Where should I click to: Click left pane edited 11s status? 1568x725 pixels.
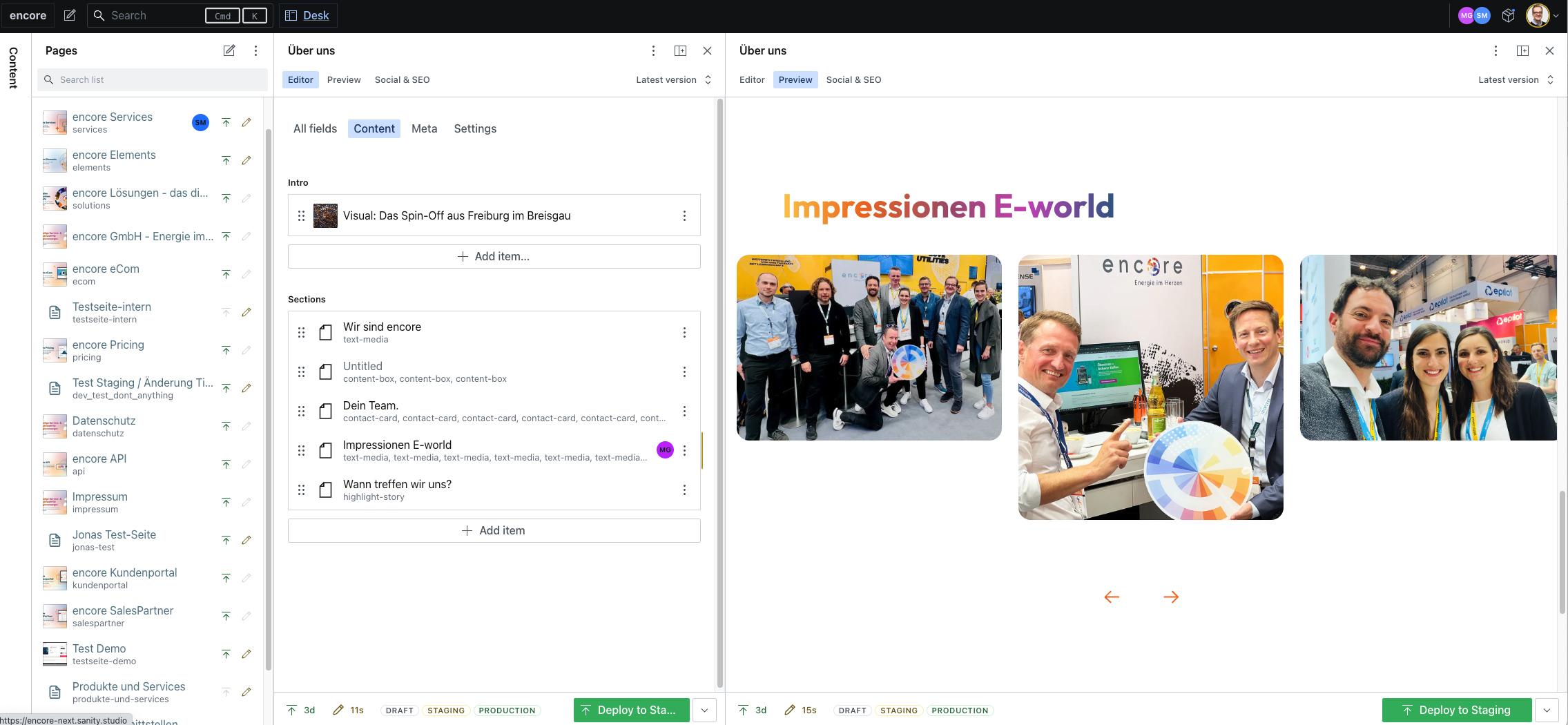348,710
